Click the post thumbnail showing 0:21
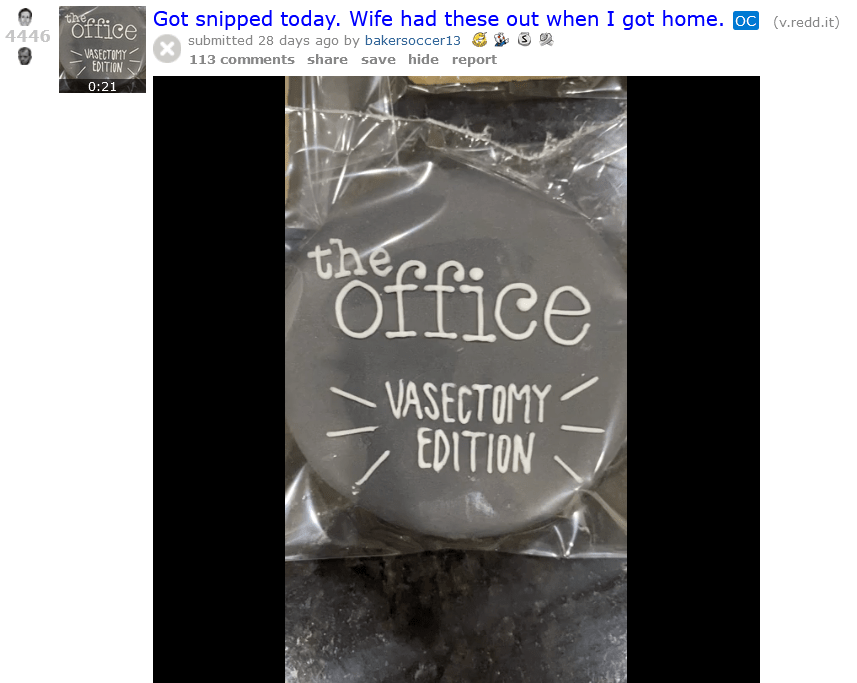Image resolution: width=857 pixels, height=683 pixels. 102,49
